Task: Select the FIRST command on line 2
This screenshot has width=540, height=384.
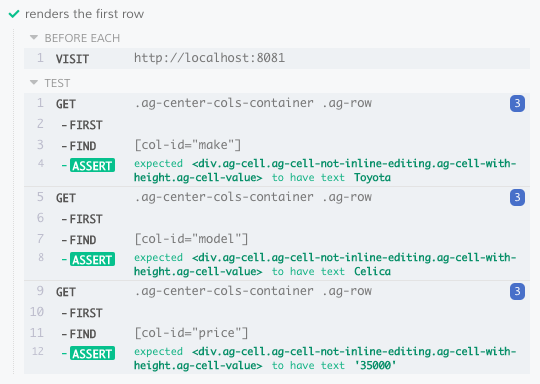Action: 277,125
